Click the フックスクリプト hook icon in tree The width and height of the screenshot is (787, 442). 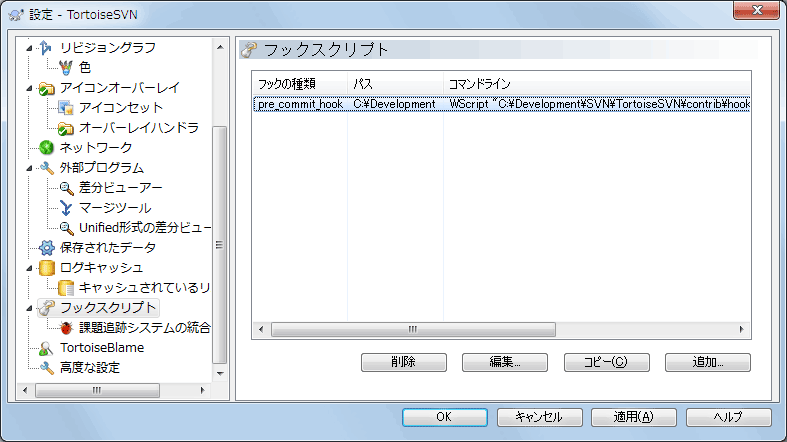[x=46, y=308]
